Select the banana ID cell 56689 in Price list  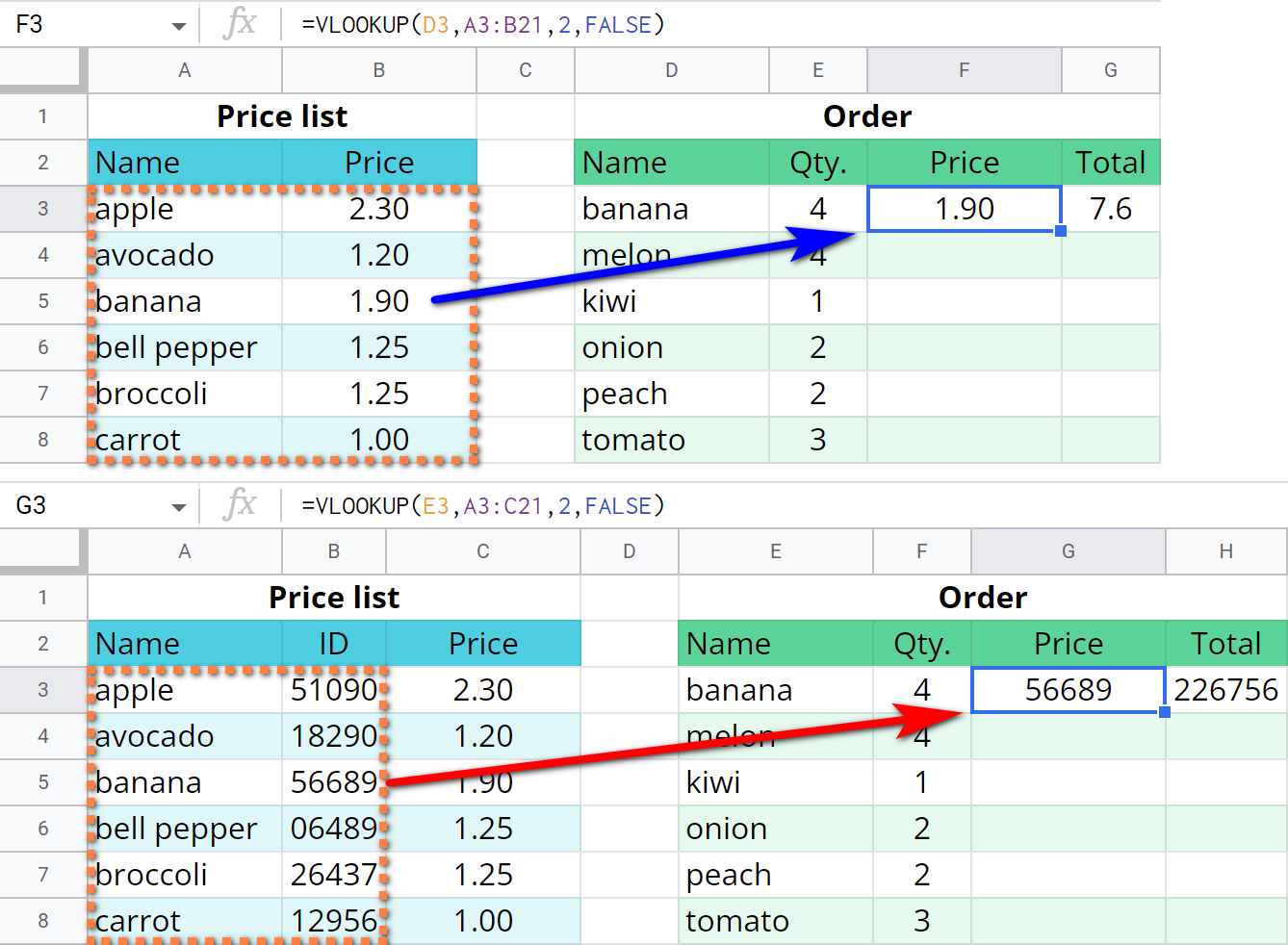pyautogui.click(x=333, y=782)
